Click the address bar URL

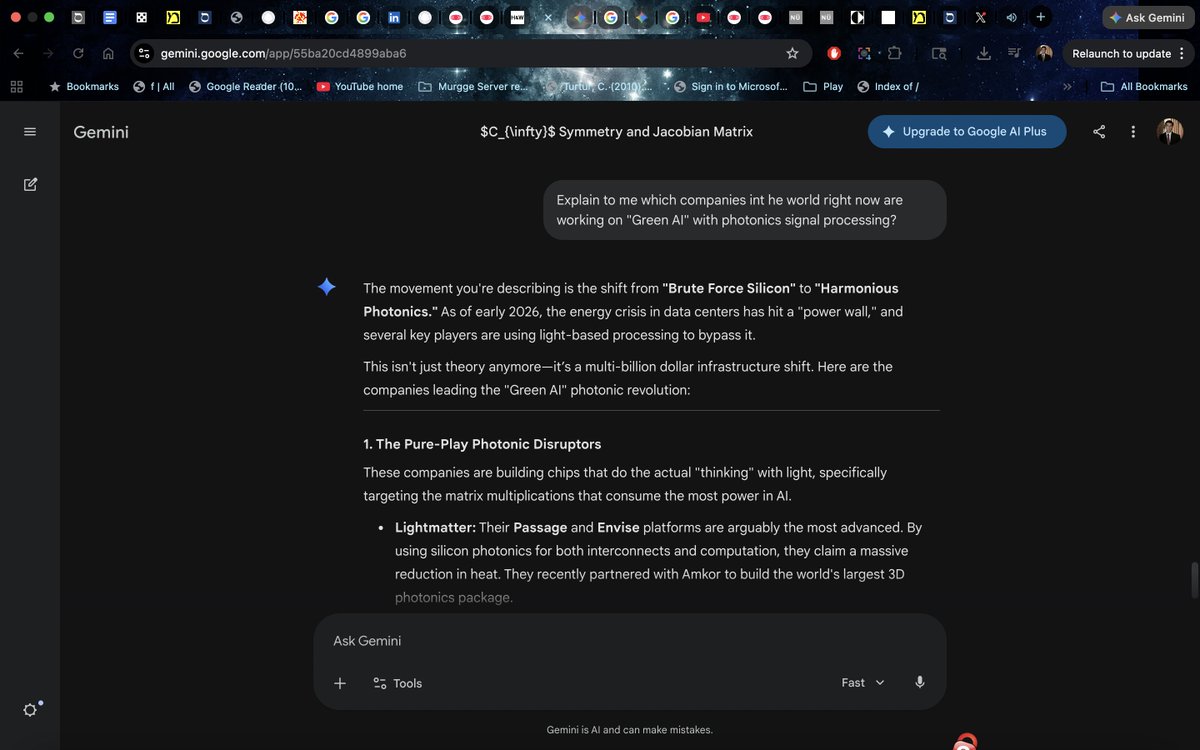pos(283,53)
